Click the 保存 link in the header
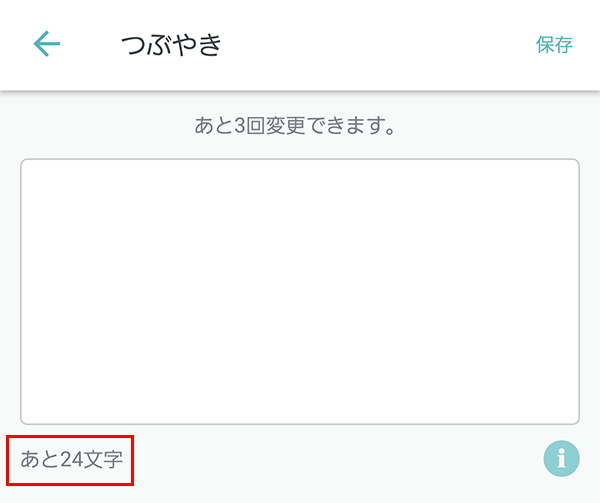600x503 pixels. pos(554,45)
